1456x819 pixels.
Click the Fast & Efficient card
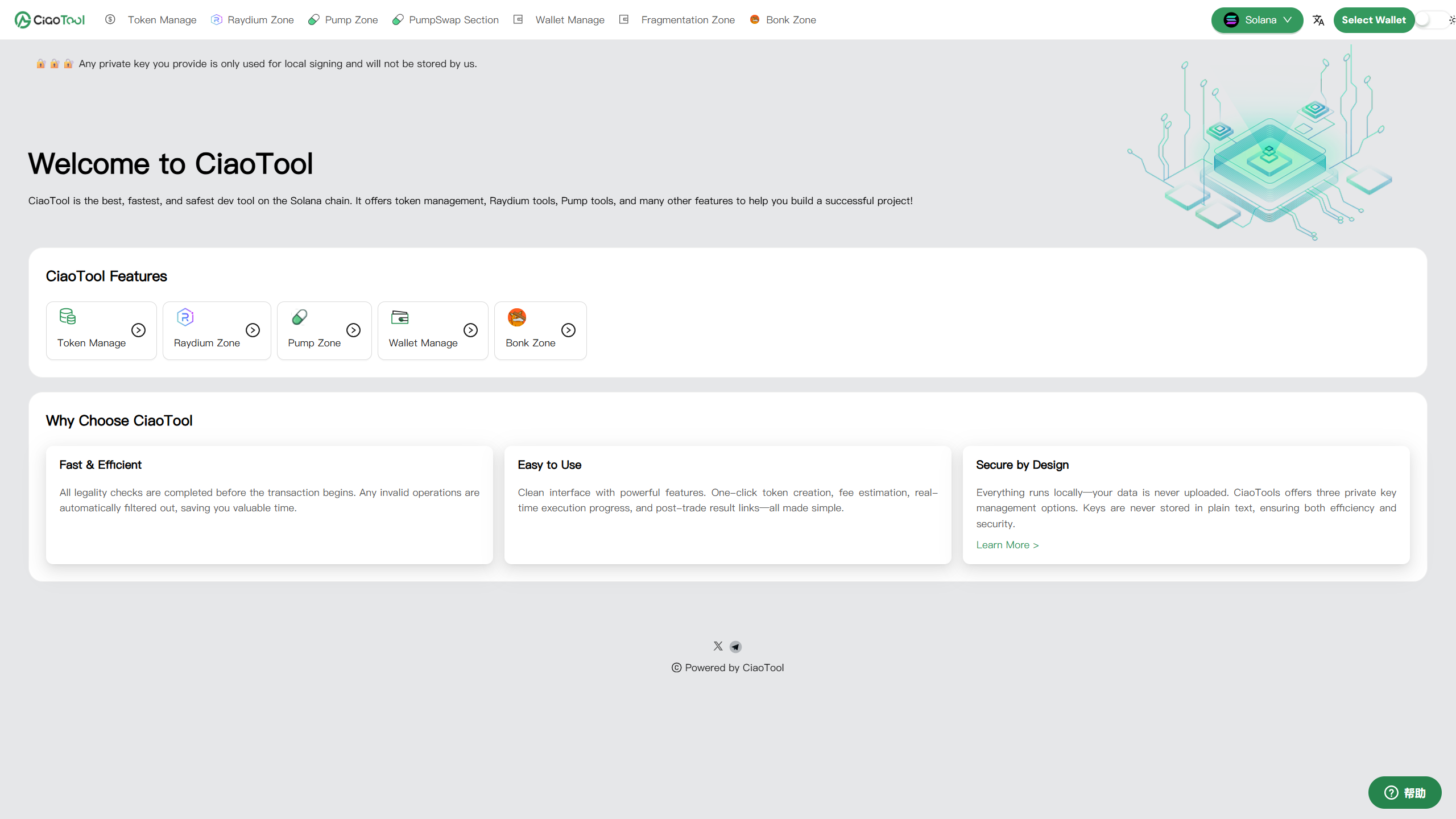click(x=270, y=505)
